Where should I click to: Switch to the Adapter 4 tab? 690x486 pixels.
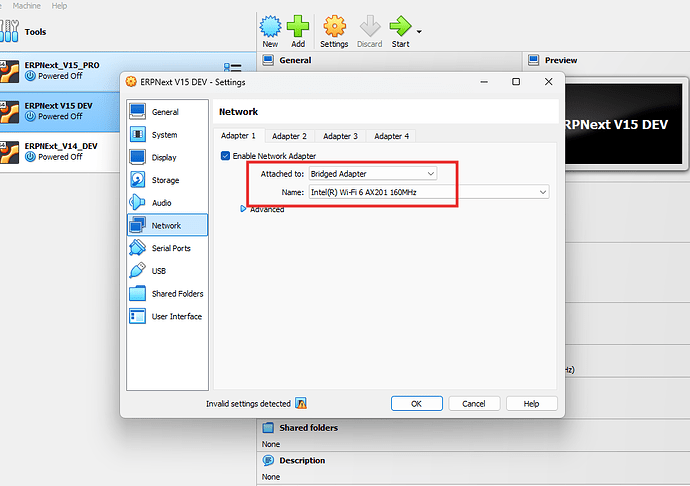coord(391,136)
